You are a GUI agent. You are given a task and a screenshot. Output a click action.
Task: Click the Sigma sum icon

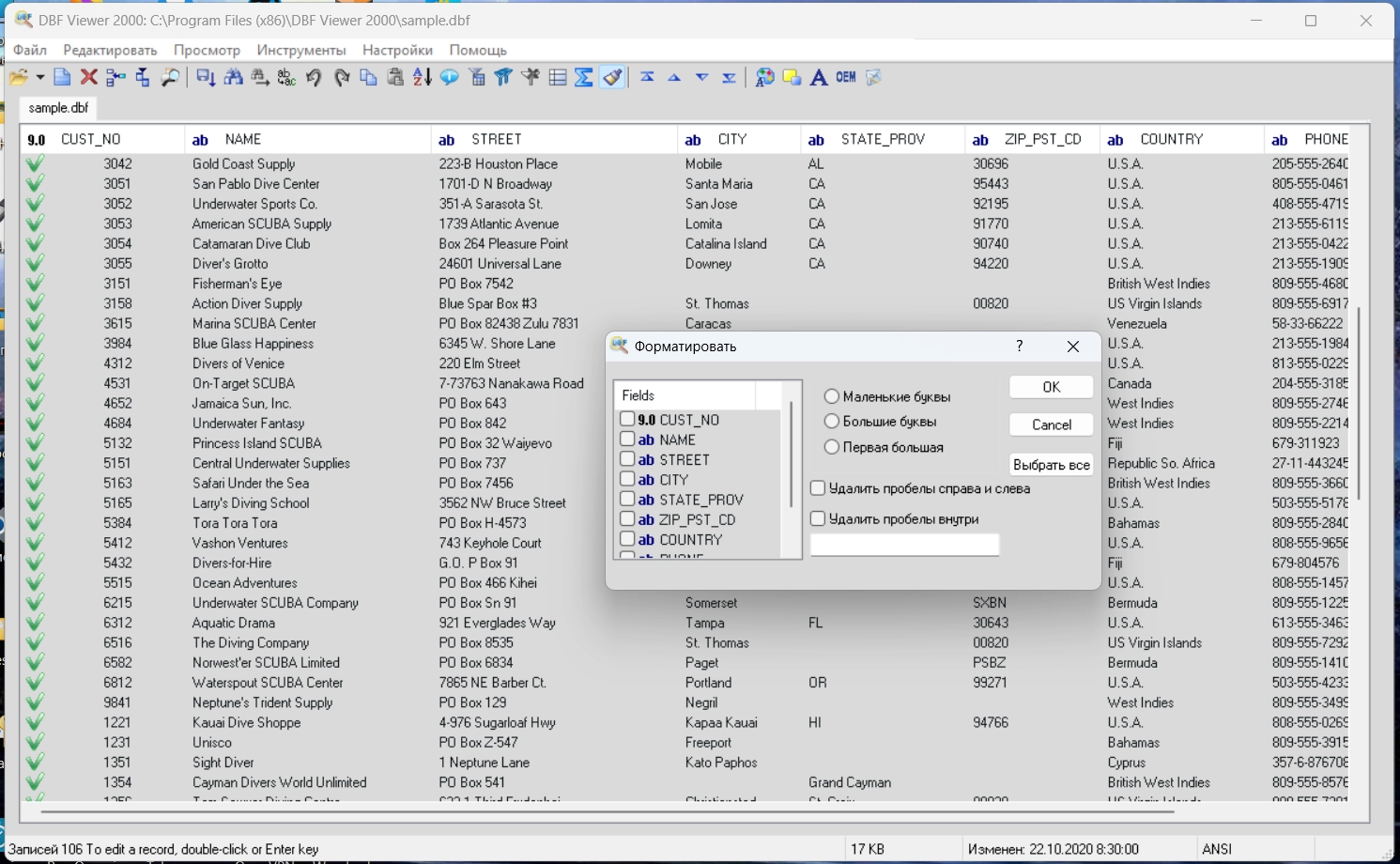pos(584,78)
